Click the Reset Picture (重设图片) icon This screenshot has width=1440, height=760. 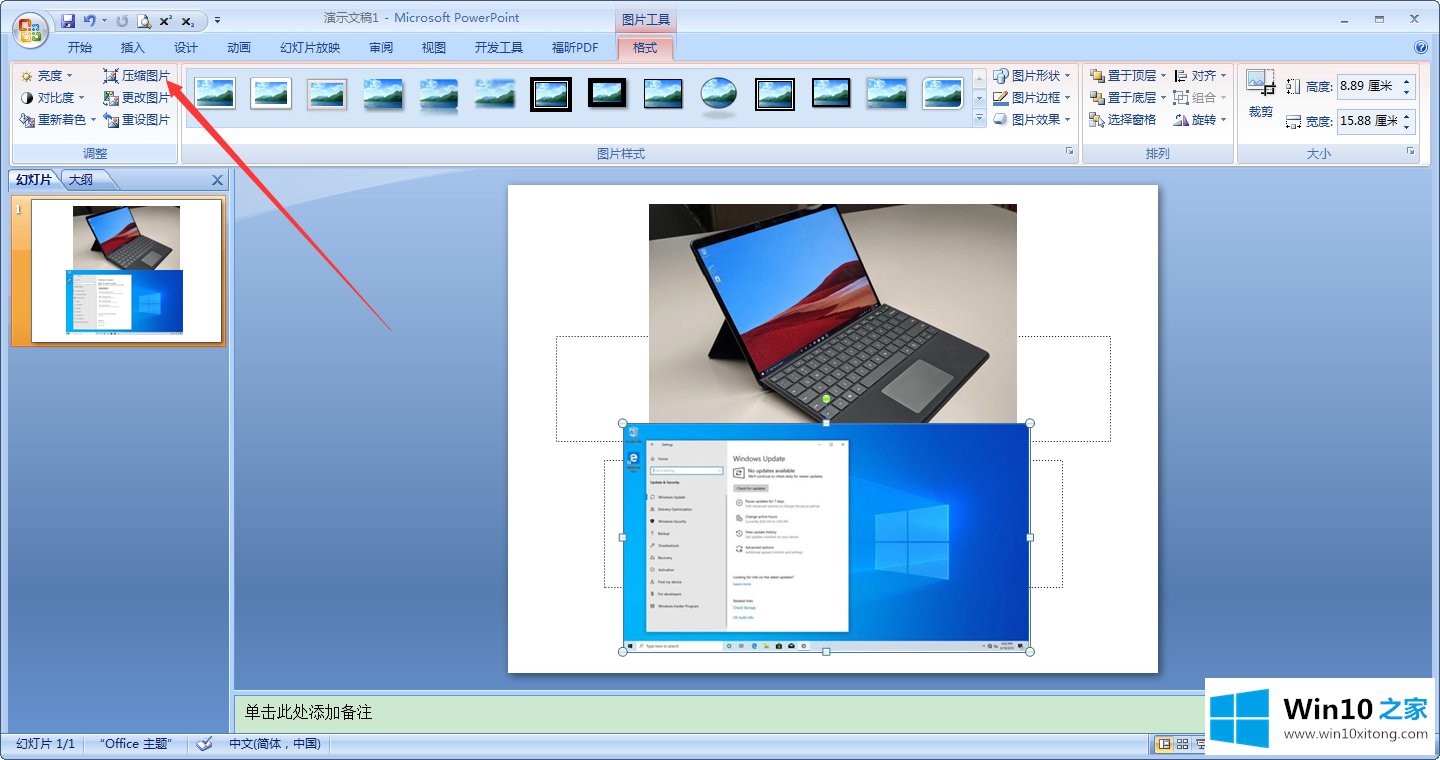111,120
